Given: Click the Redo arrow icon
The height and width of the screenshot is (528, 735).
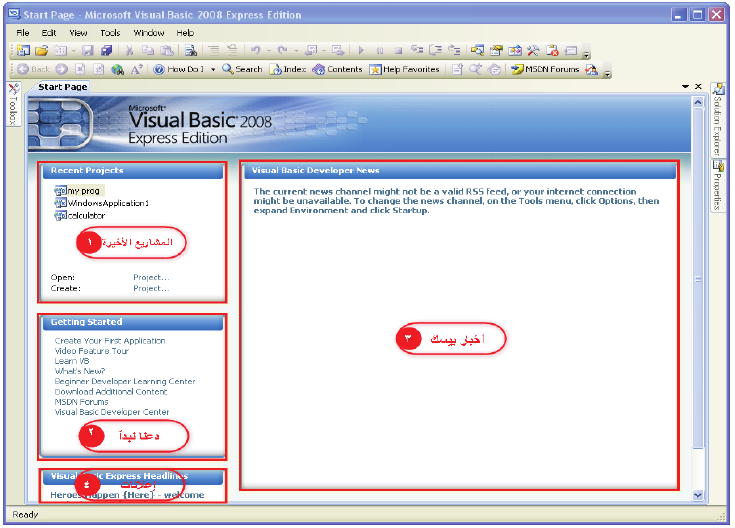Looking at the screenshot, I should [x=282, y=50].
